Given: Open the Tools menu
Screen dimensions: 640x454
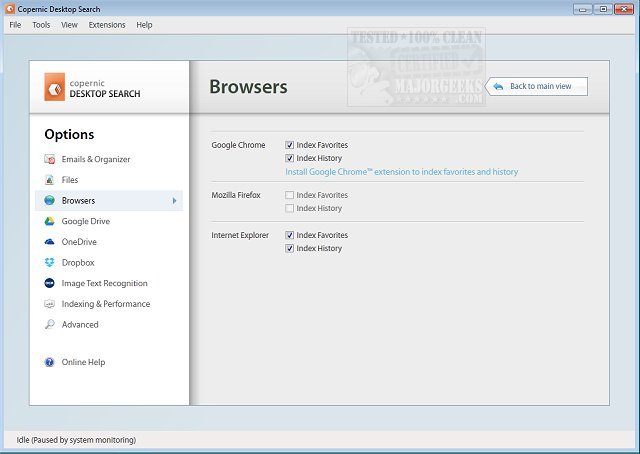Looking at the screenshot, I should tap(41, 25).
